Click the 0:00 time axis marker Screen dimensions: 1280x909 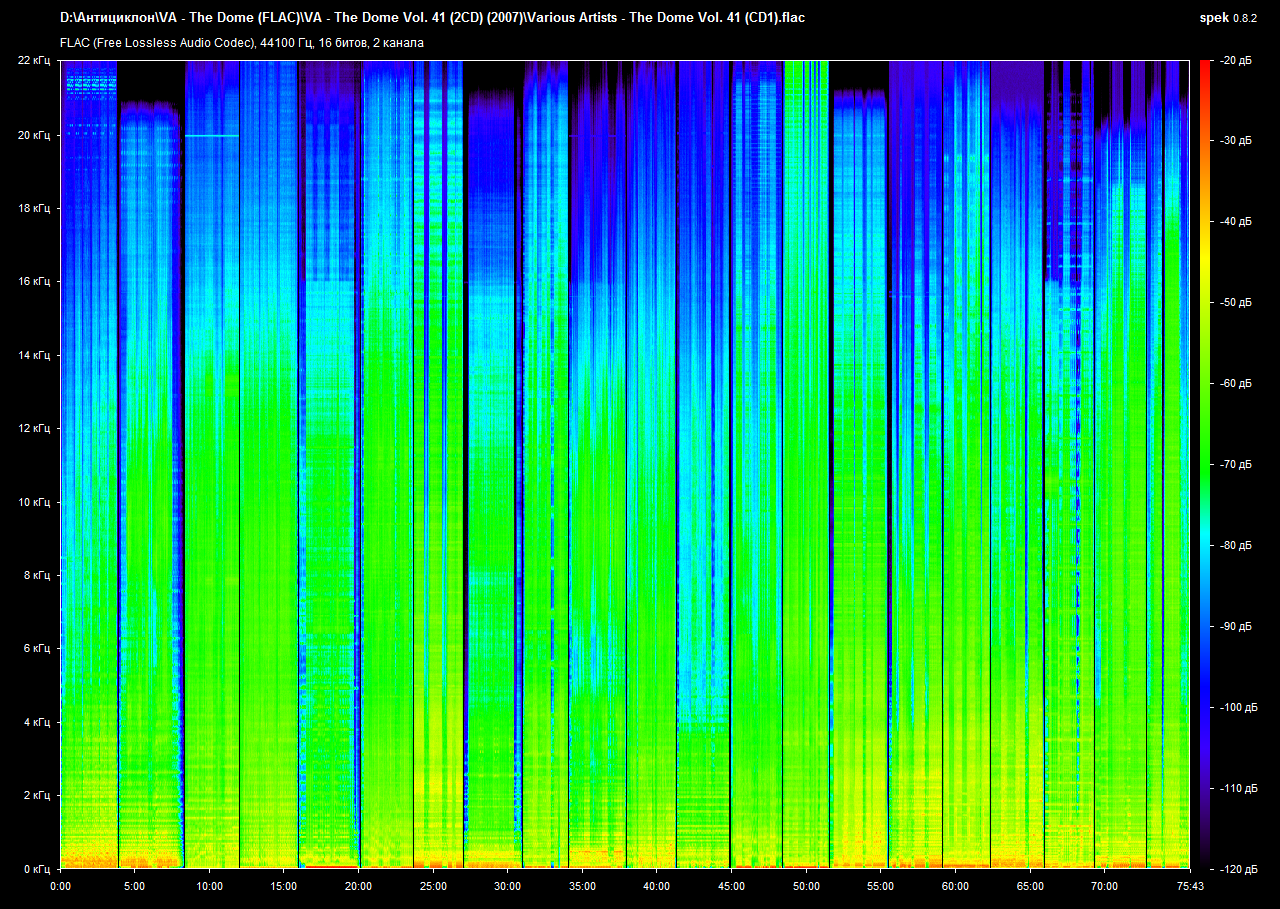click(60, 886)
